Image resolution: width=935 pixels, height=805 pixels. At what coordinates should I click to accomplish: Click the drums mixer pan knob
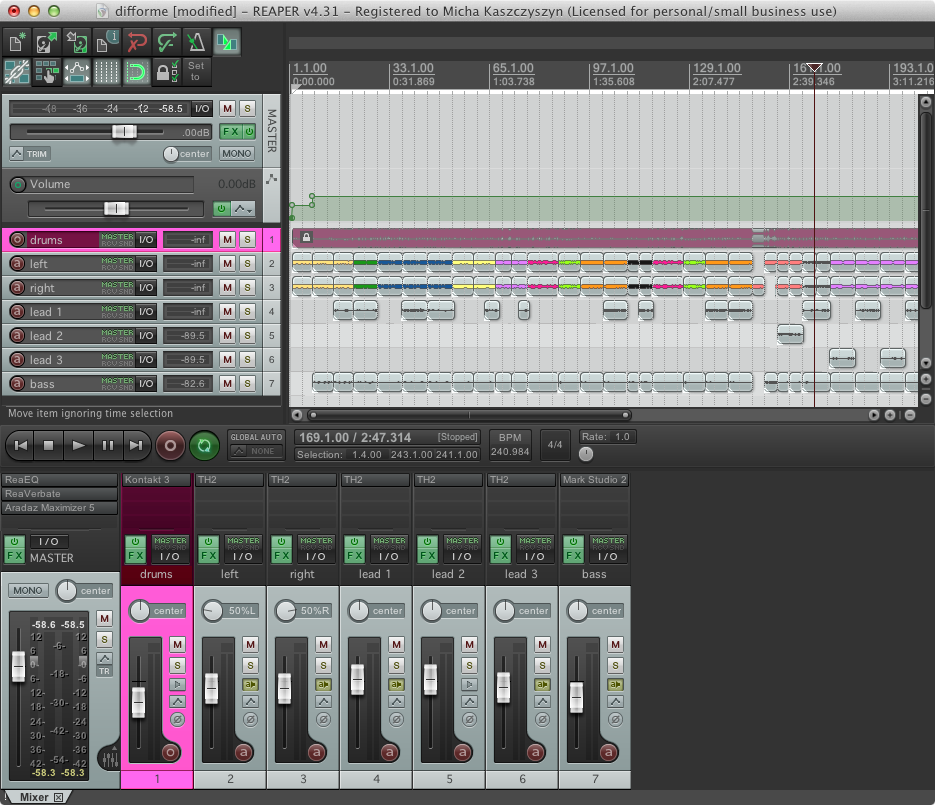click(140, 611)
